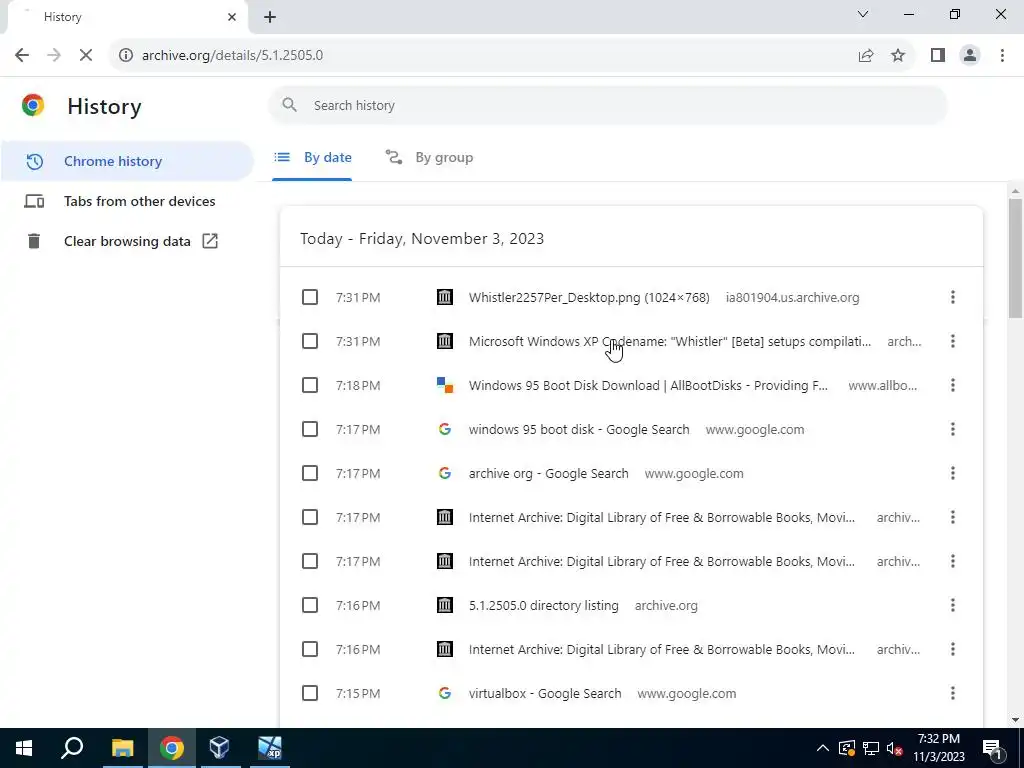Viewport: 1024px width, 768px height.
Task: Open the XP virtual machine taskbar icon
Action: (x=270, y=748)
